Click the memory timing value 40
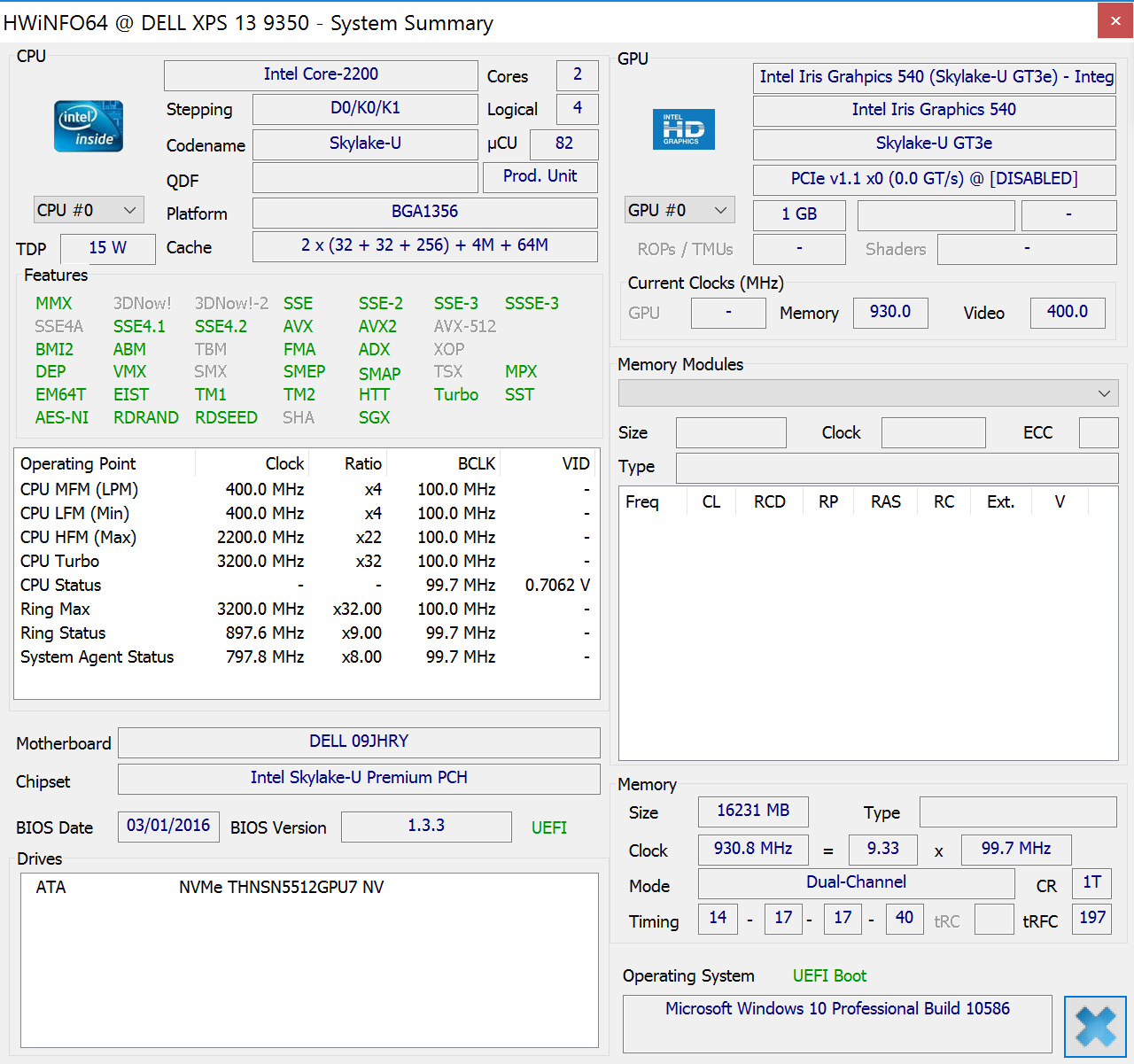Viewport: 1134px width, 1064px height. (905, 918)
